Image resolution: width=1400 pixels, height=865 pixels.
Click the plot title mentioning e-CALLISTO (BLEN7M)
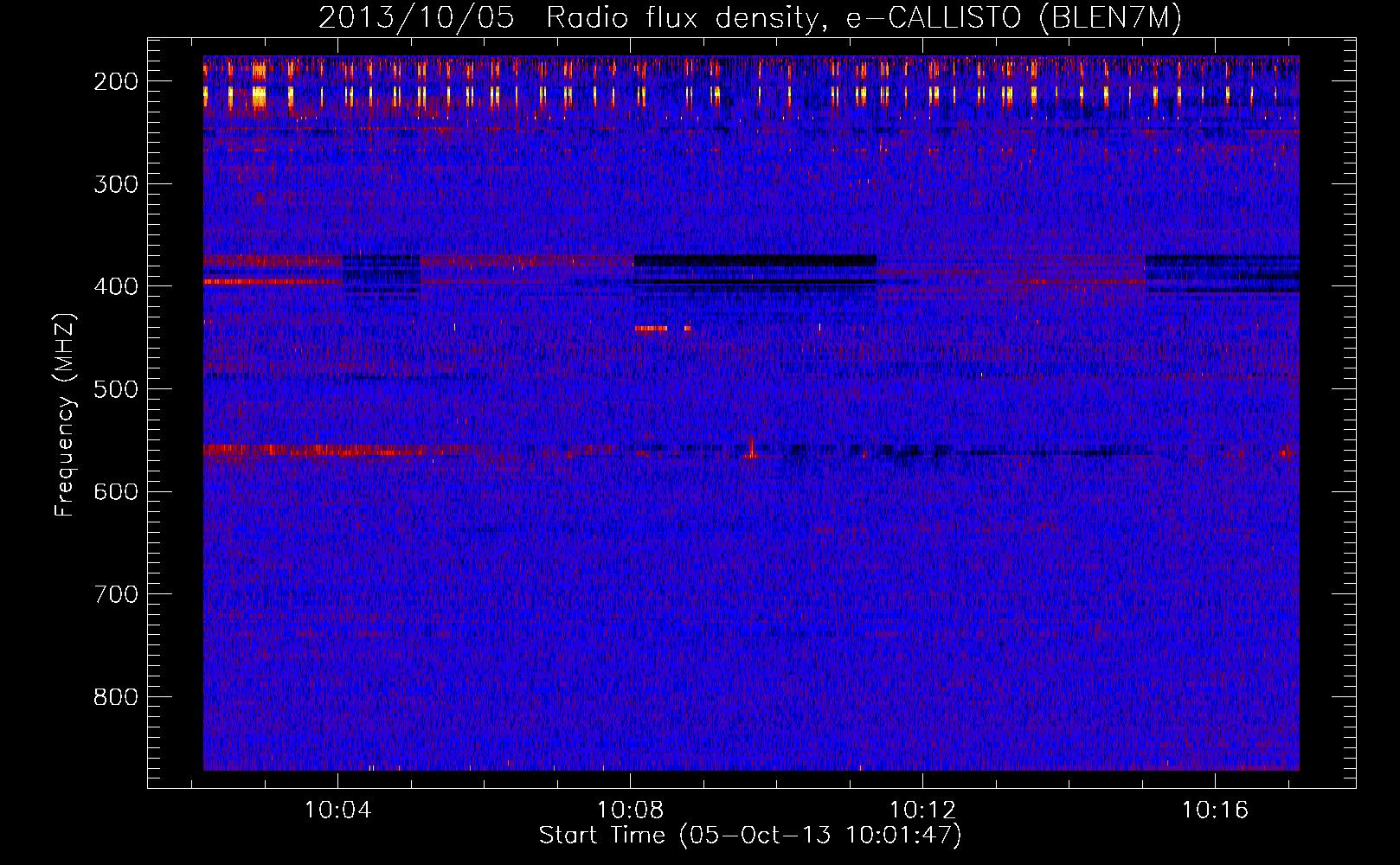tap(750, 18)
